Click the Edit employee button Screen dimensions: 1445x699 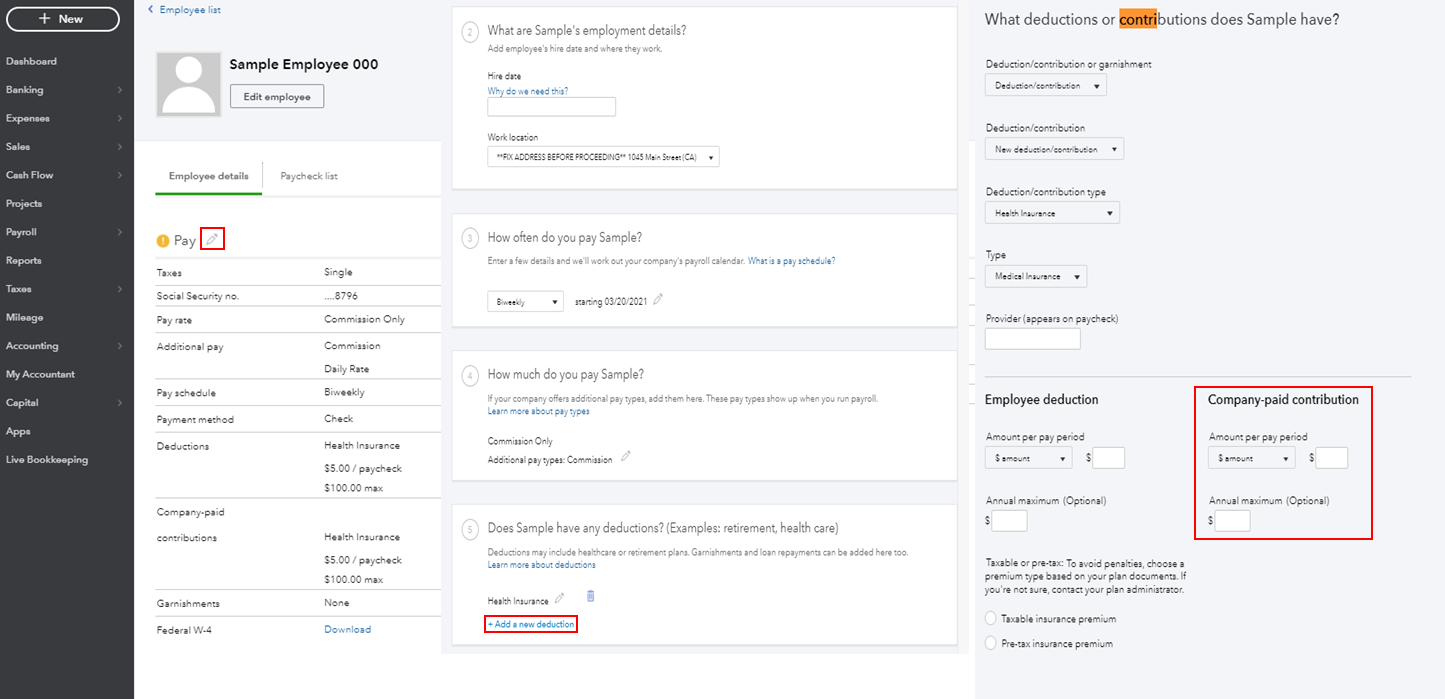tap(277, 97)
